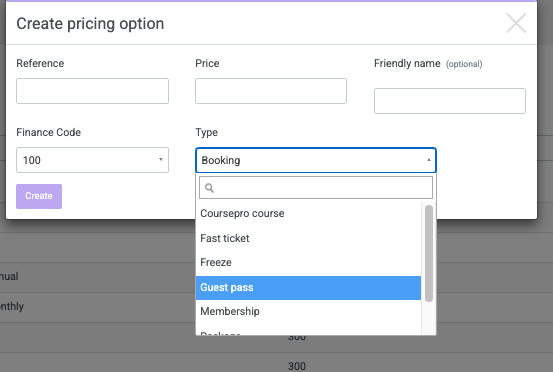This screenshot has width=553, height=372.
Task: Click the Finance Code label
Action: [x=49, y=132]
